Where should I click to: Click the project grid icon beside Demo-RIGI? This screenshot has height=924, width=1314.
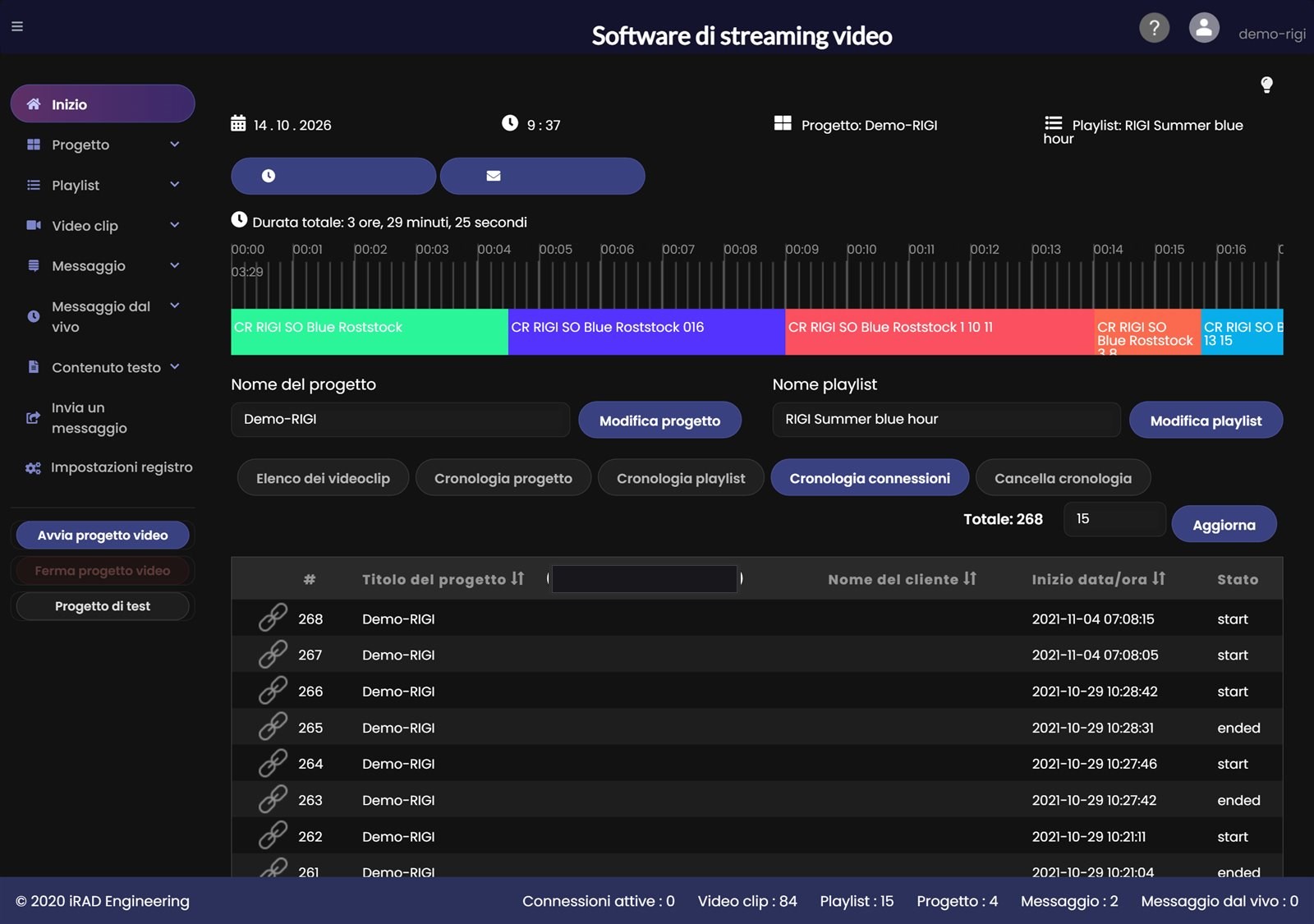(783, 123)
